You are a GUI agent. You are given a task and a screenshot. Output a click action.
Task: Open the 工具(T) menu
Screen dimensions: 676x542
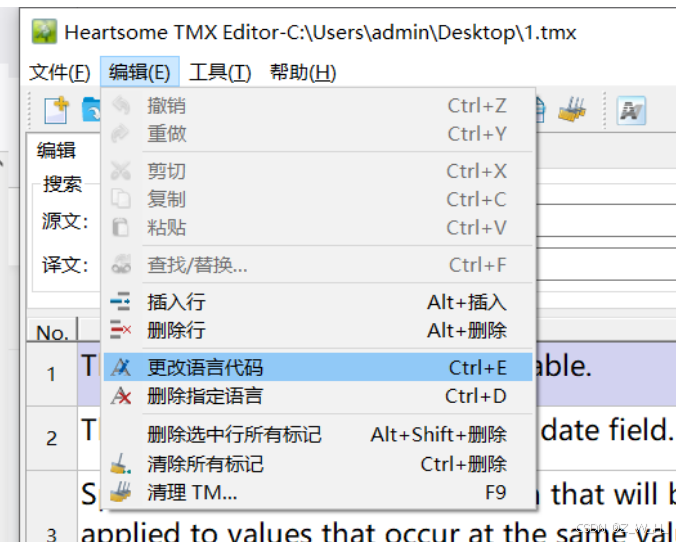[x=220, y=72]
